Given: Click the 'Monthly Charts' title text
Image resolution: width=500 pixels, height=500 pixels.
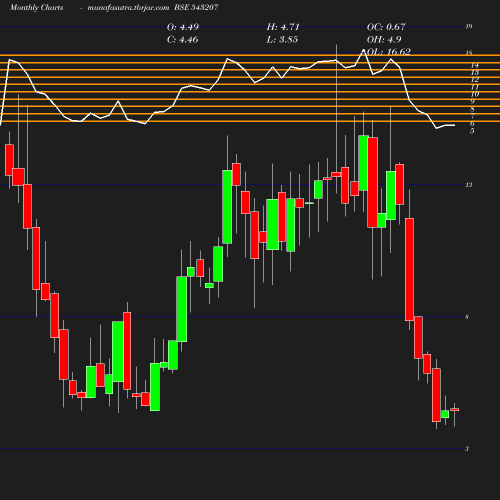Looking at the screenshot, I should click(36, 8).
